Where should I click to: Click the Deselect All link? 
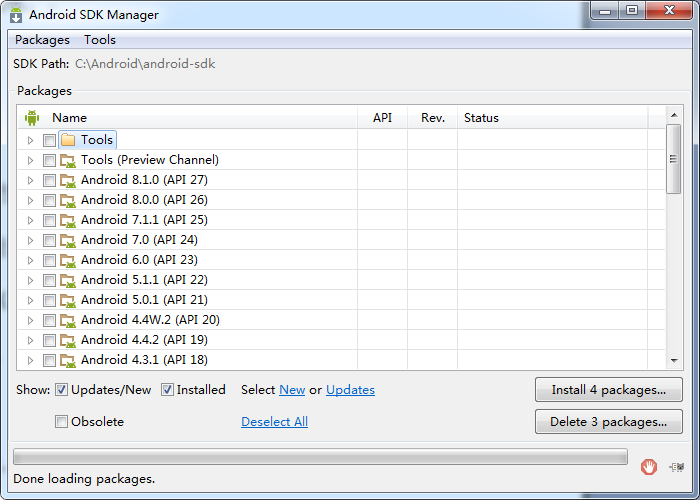click(274, 421)
